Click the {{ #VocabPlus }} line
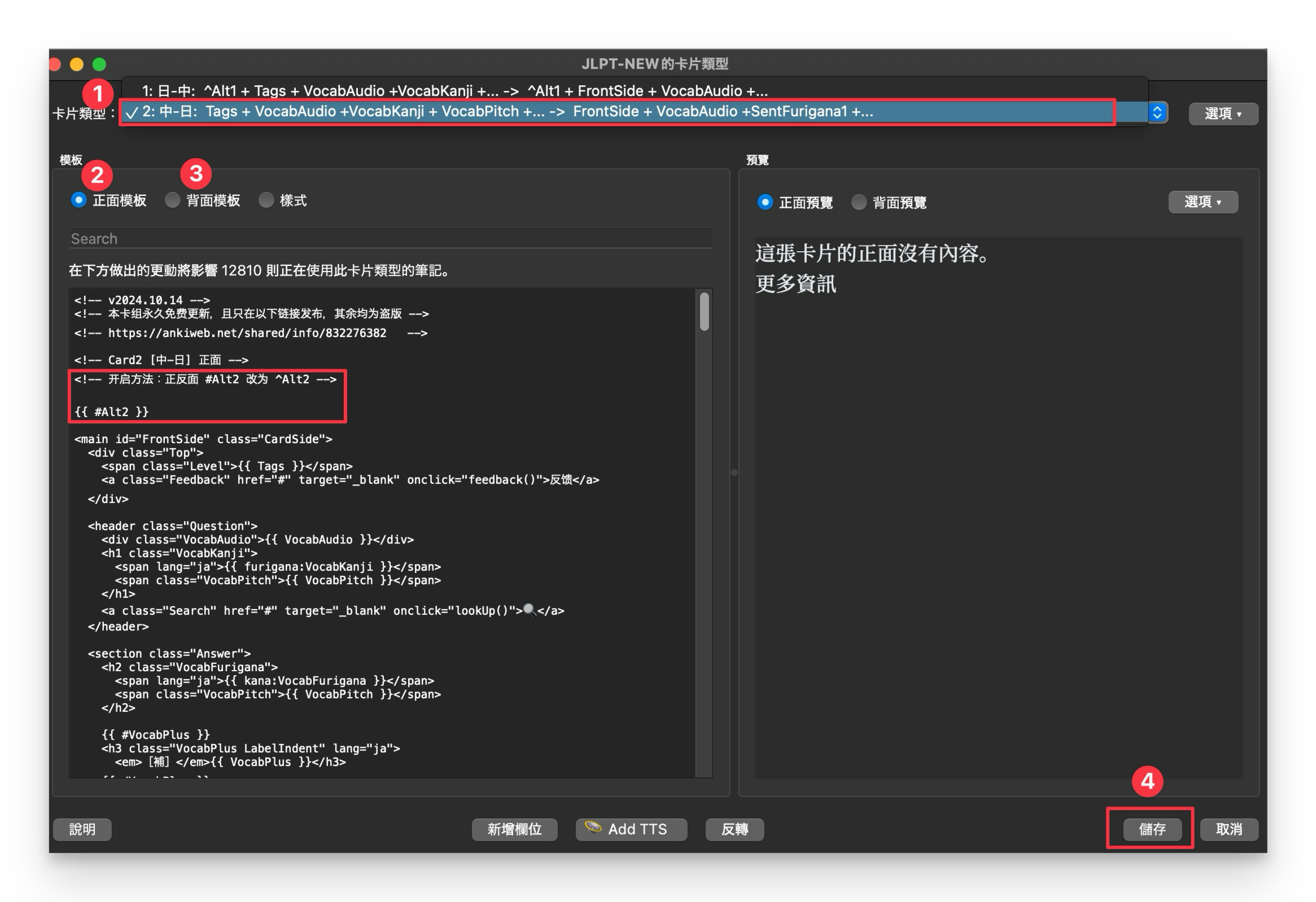 [x=156, y=734]
